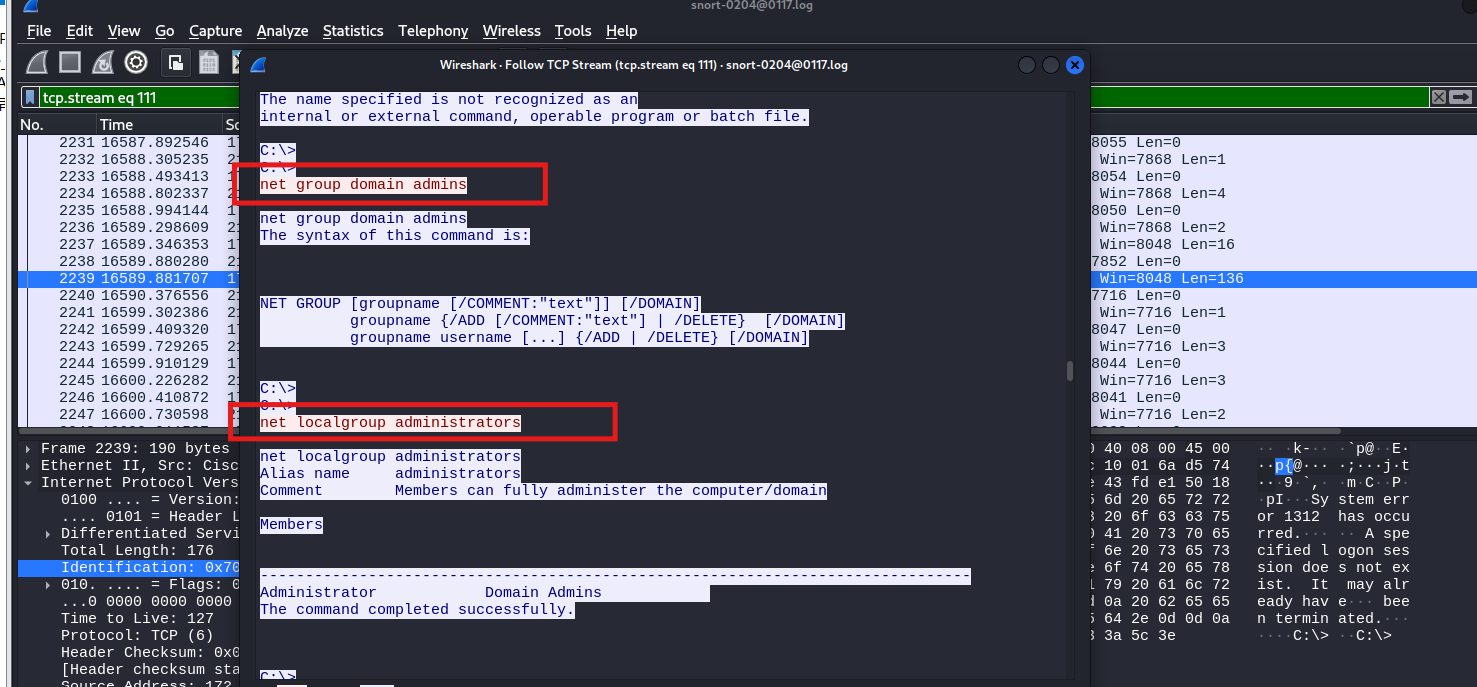Click the Wireshark main window logo icon

point(30,6)
